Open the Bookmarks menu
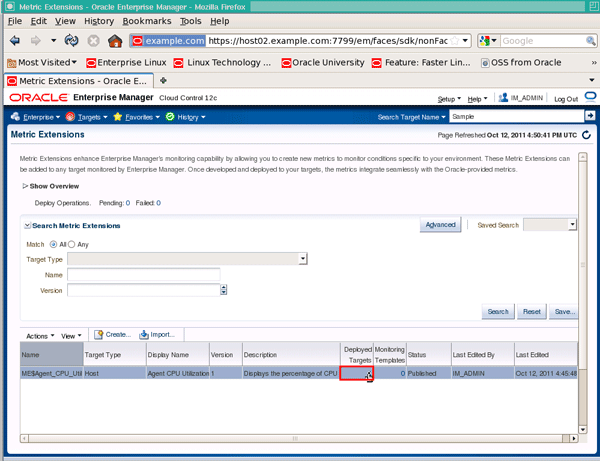 click(x=147, y=21)
